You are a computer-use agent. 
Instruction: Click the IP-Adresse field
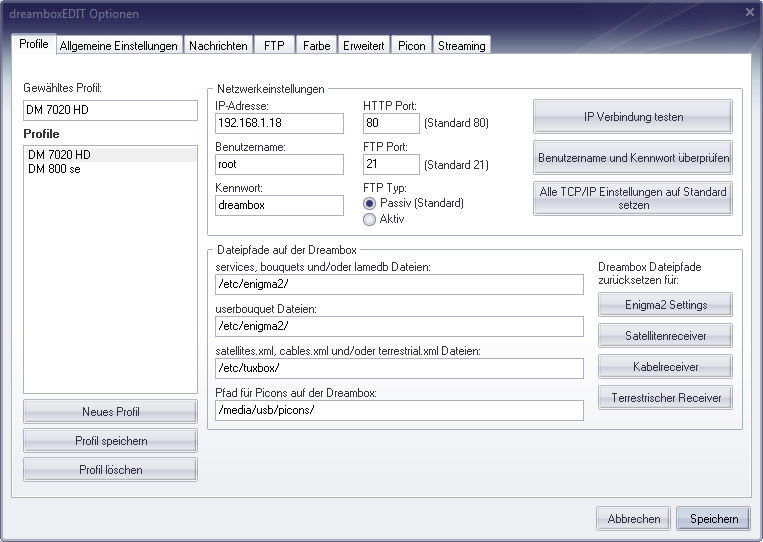coord(279,123)
